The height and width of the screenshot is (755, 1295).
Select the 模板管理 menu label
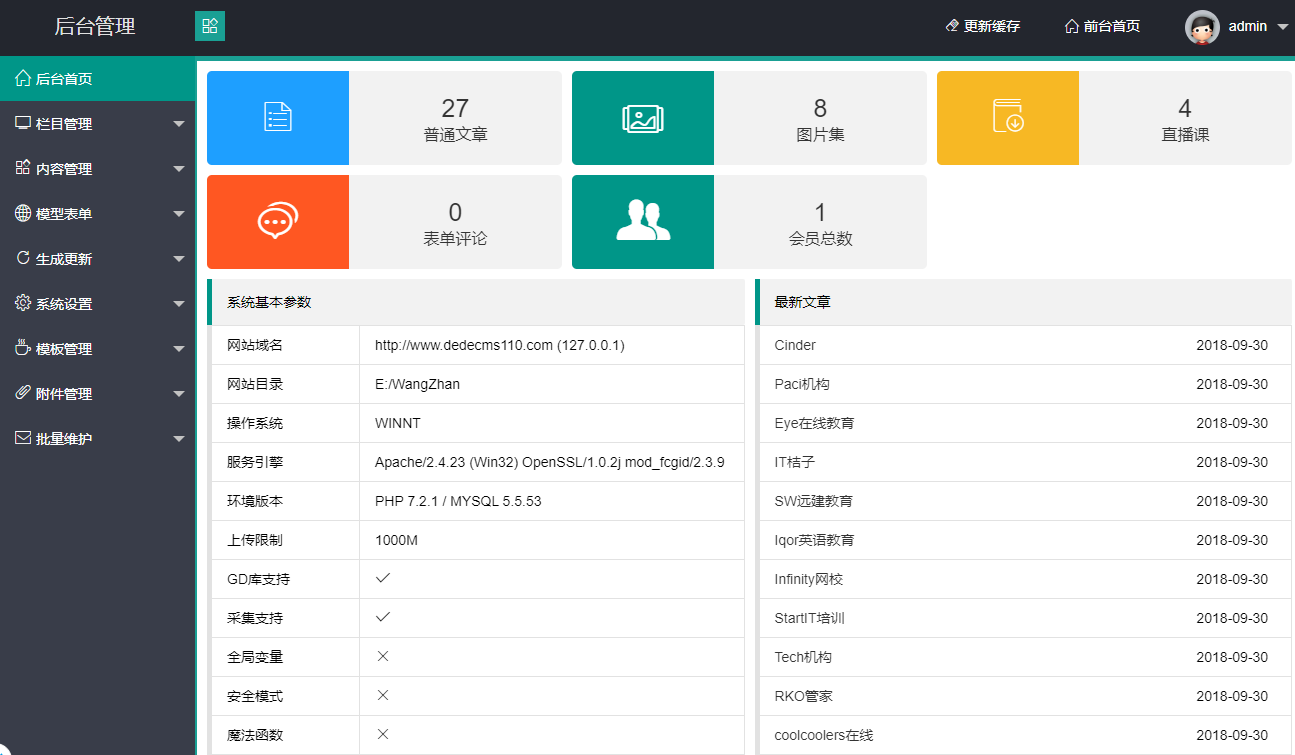click(x=64, y=349)
